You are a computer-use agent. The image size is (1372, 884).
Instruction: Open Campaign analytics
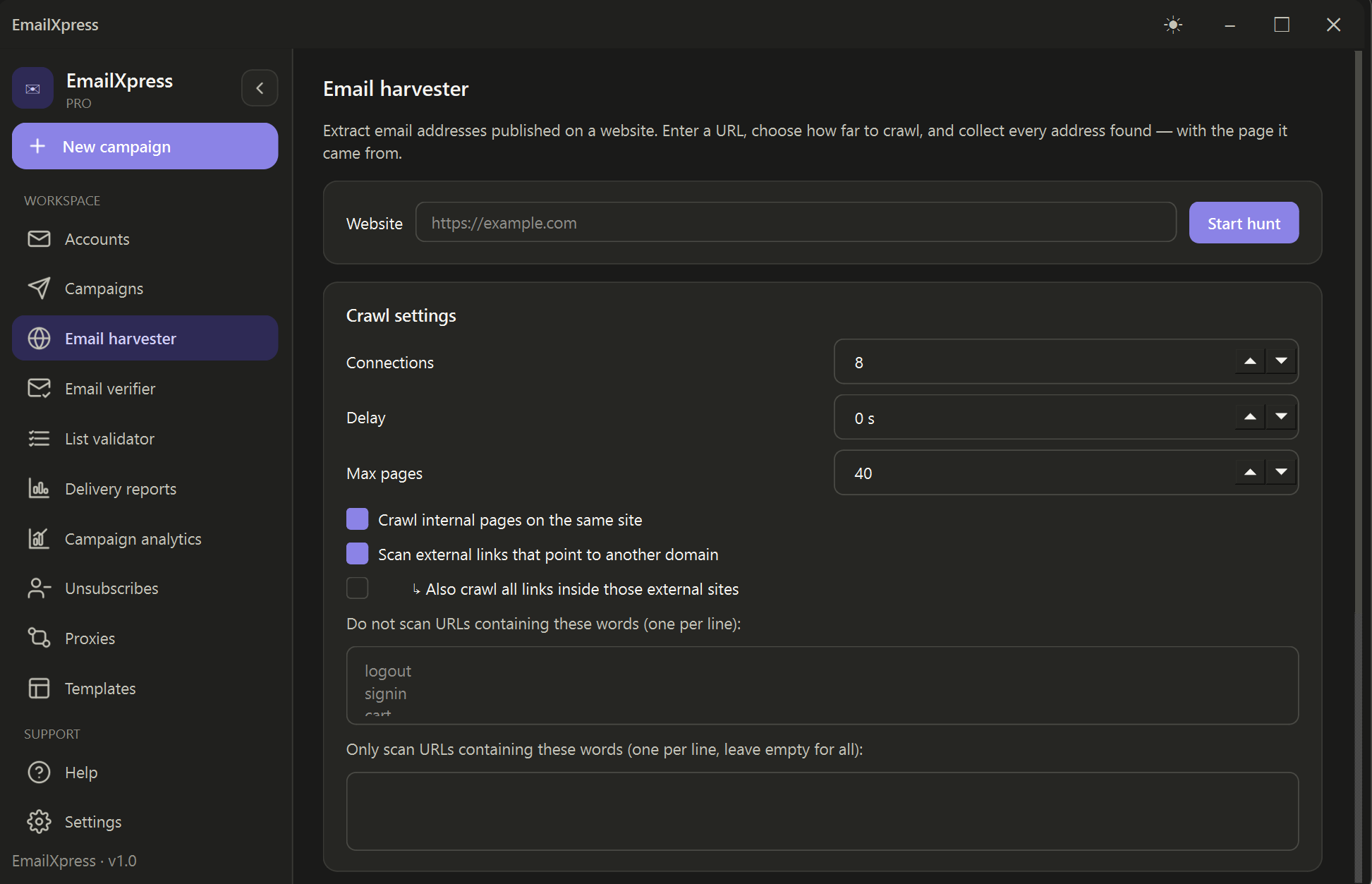coord(145,538)
